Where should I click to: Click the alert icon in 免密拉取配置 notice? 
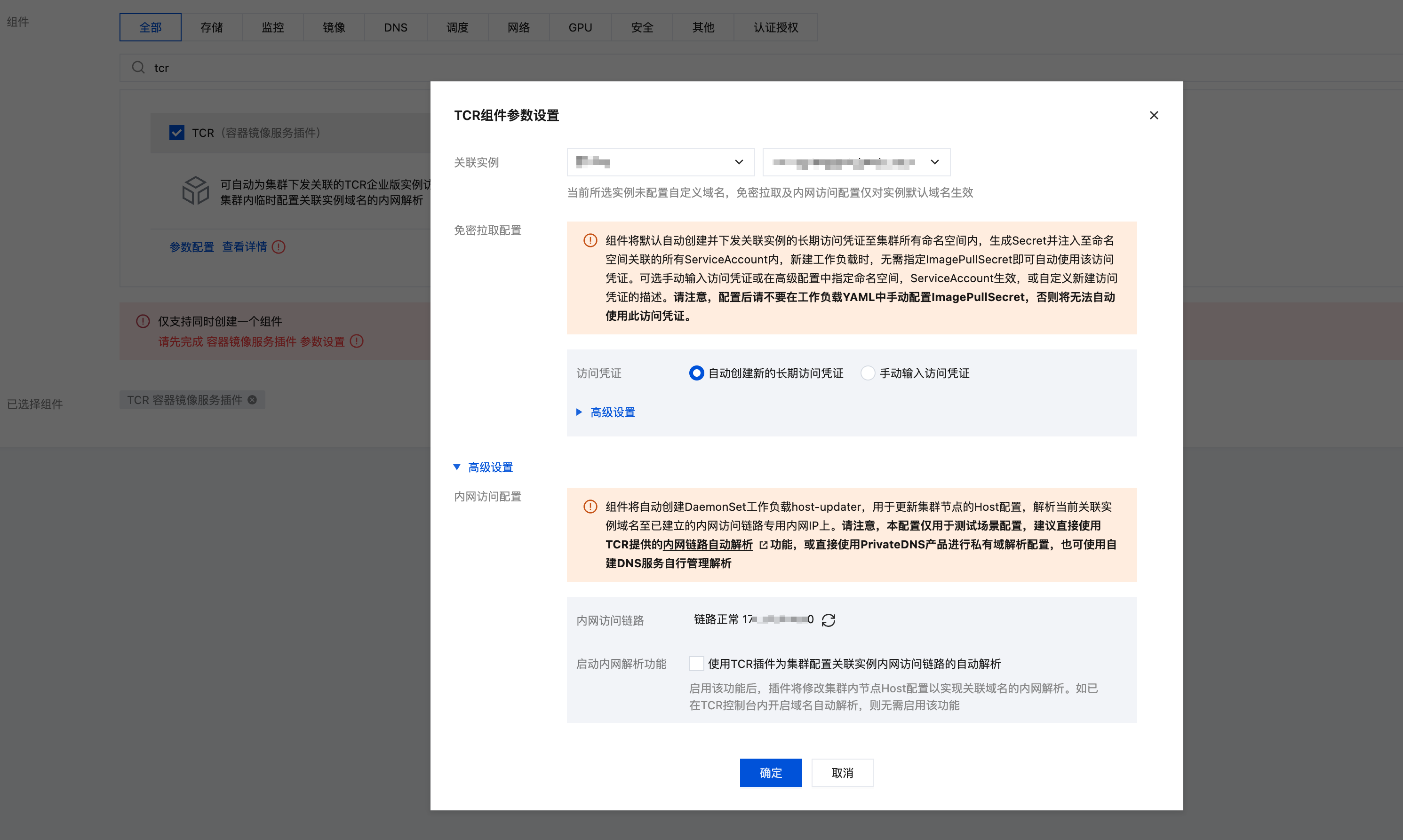tap(590, 240)
